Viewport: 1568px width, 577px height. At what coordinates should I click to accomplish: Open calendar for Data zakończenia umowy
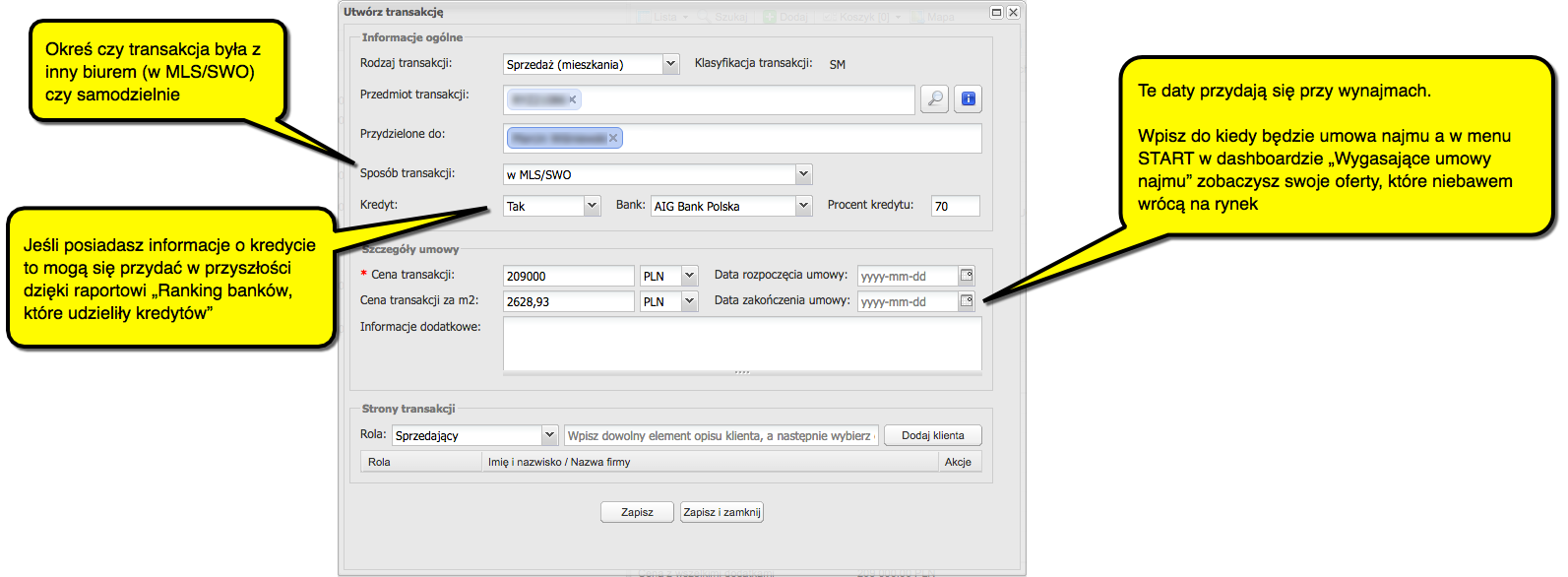[x=967, y=301]
